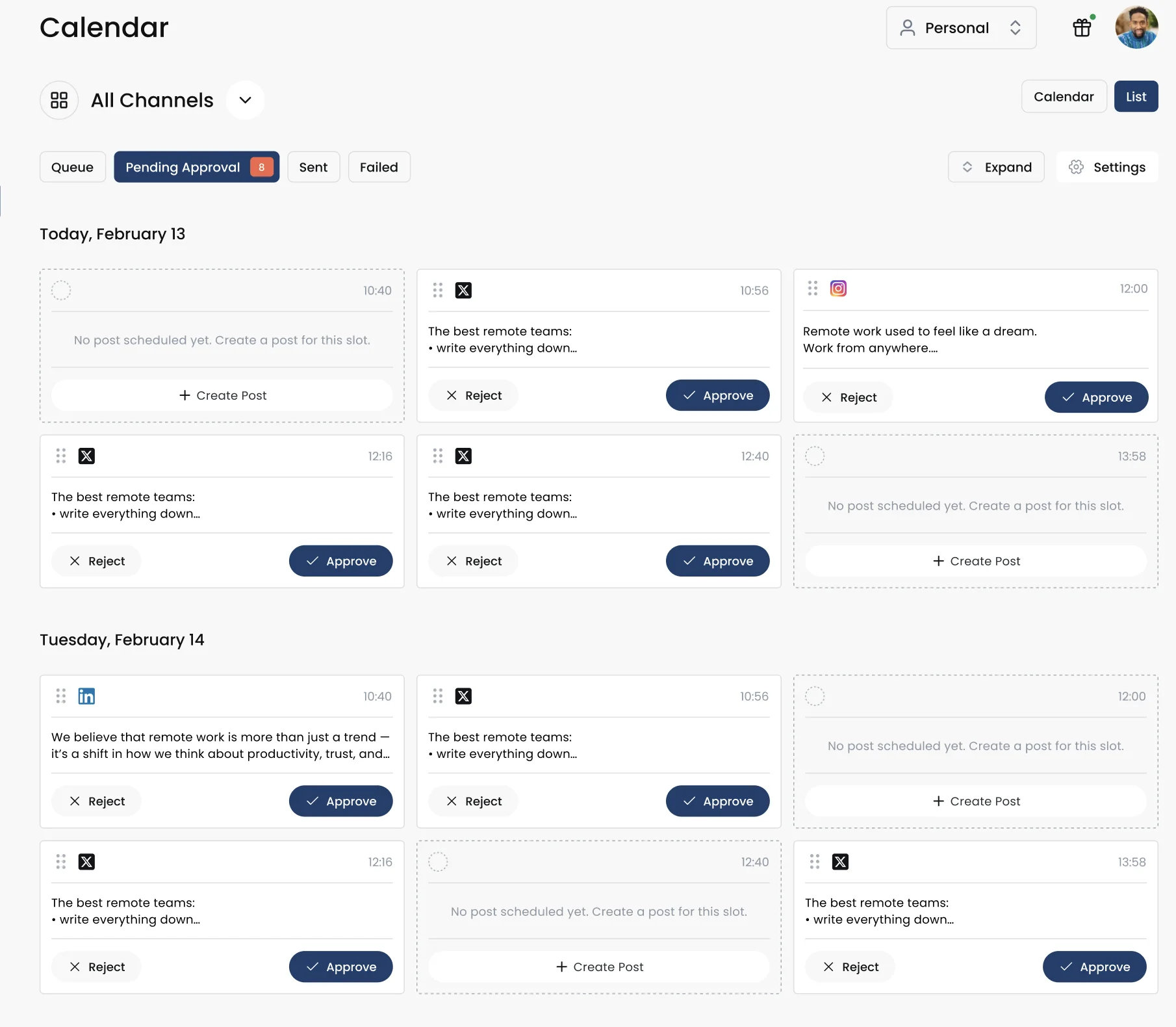
Task: Grab the drag handle on Tuesday's LinkedIn post
Action: (x=61, y=696)
